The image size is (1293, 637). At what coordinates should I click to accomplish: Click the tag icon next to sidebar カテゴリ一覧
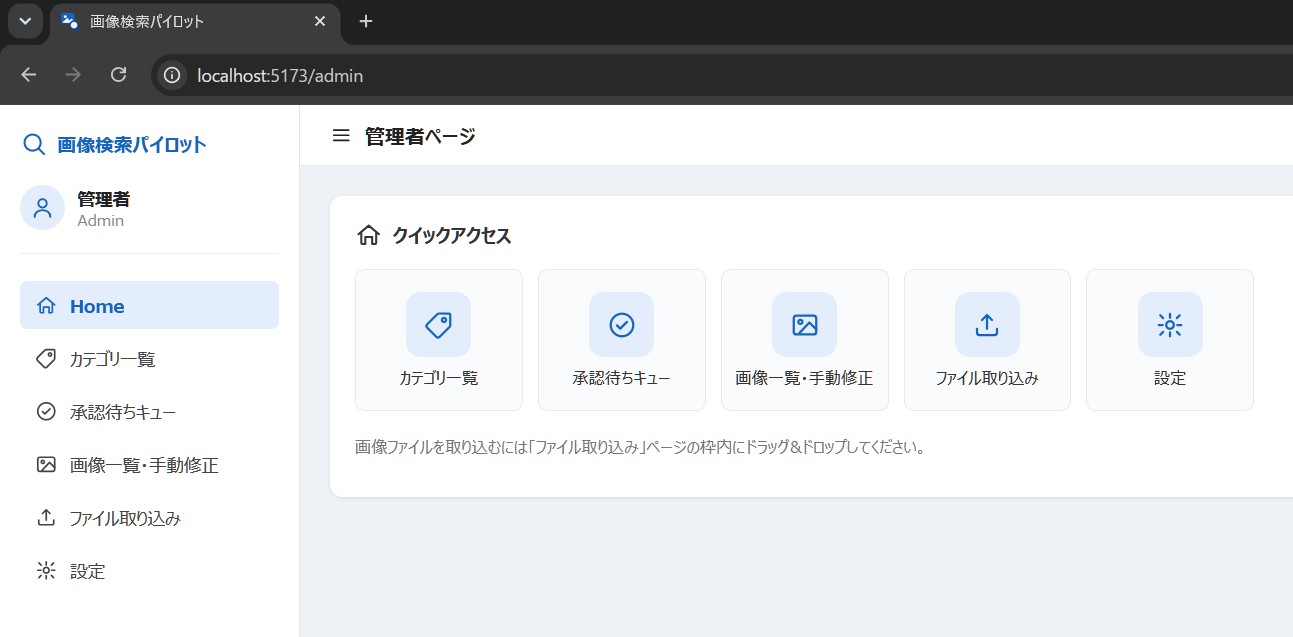click(x=46, y=358)
